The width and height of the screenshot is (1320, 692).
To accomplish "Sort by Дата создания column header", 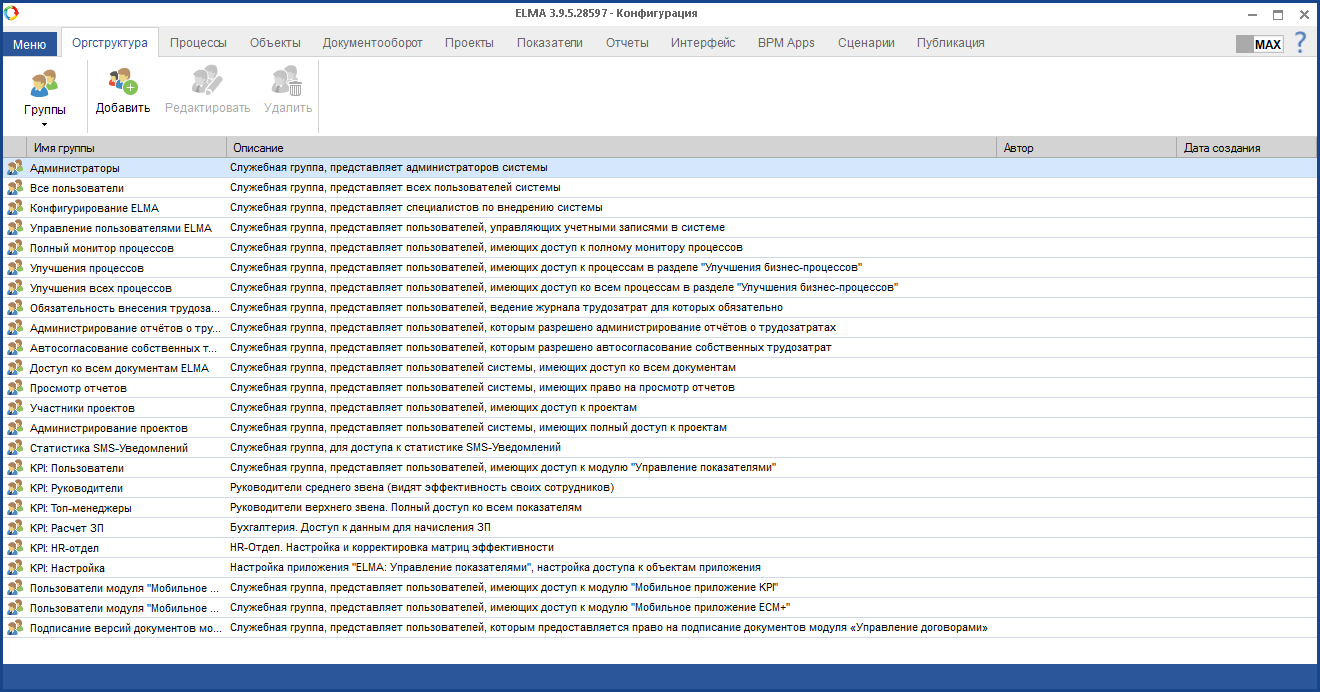I will click(1247, 148).
